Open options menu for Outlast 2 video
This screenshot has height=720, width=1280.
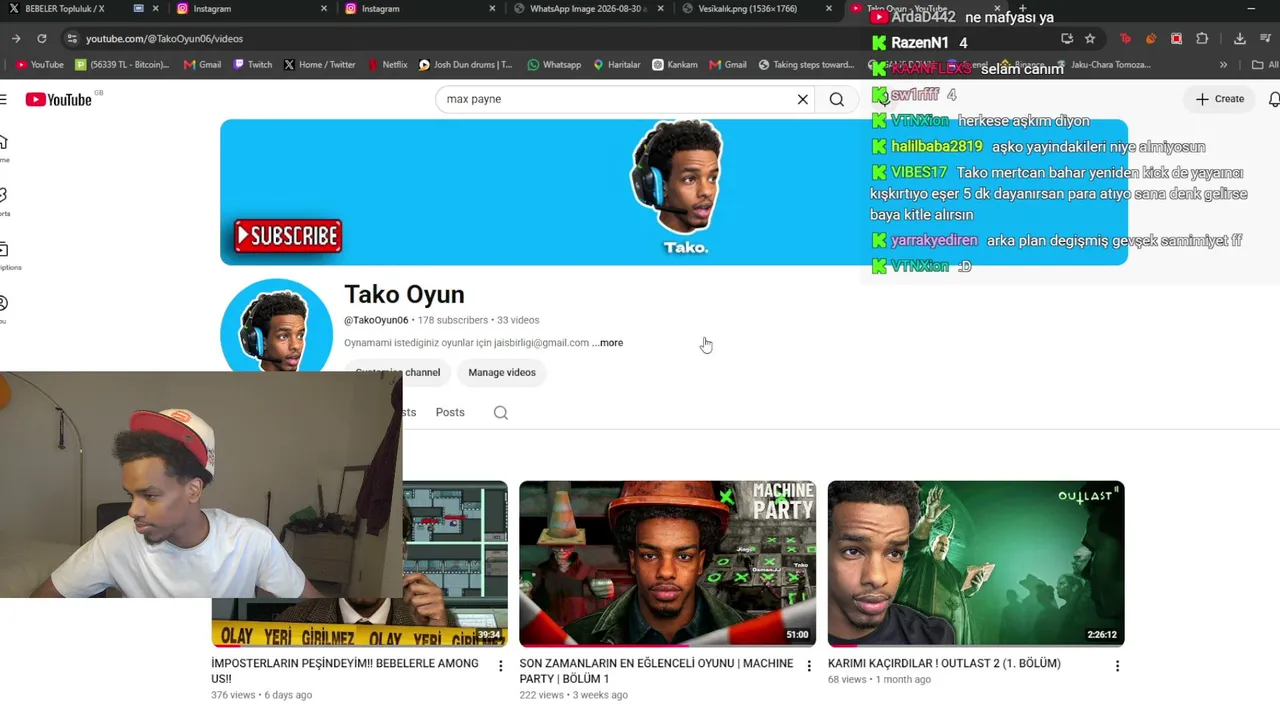click(x=1117, y=666)
